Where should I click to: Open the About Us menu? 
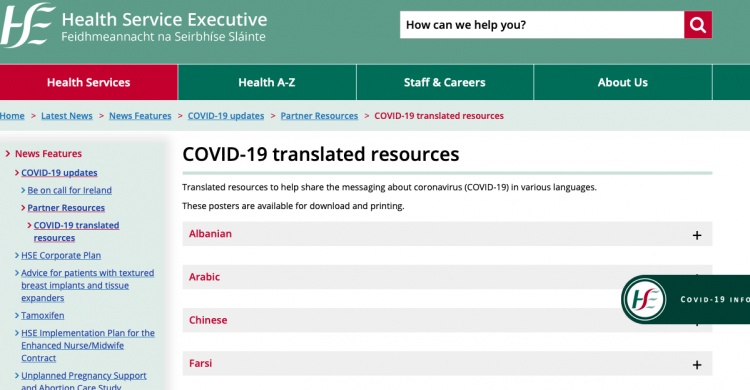click(x=623, y=82)
